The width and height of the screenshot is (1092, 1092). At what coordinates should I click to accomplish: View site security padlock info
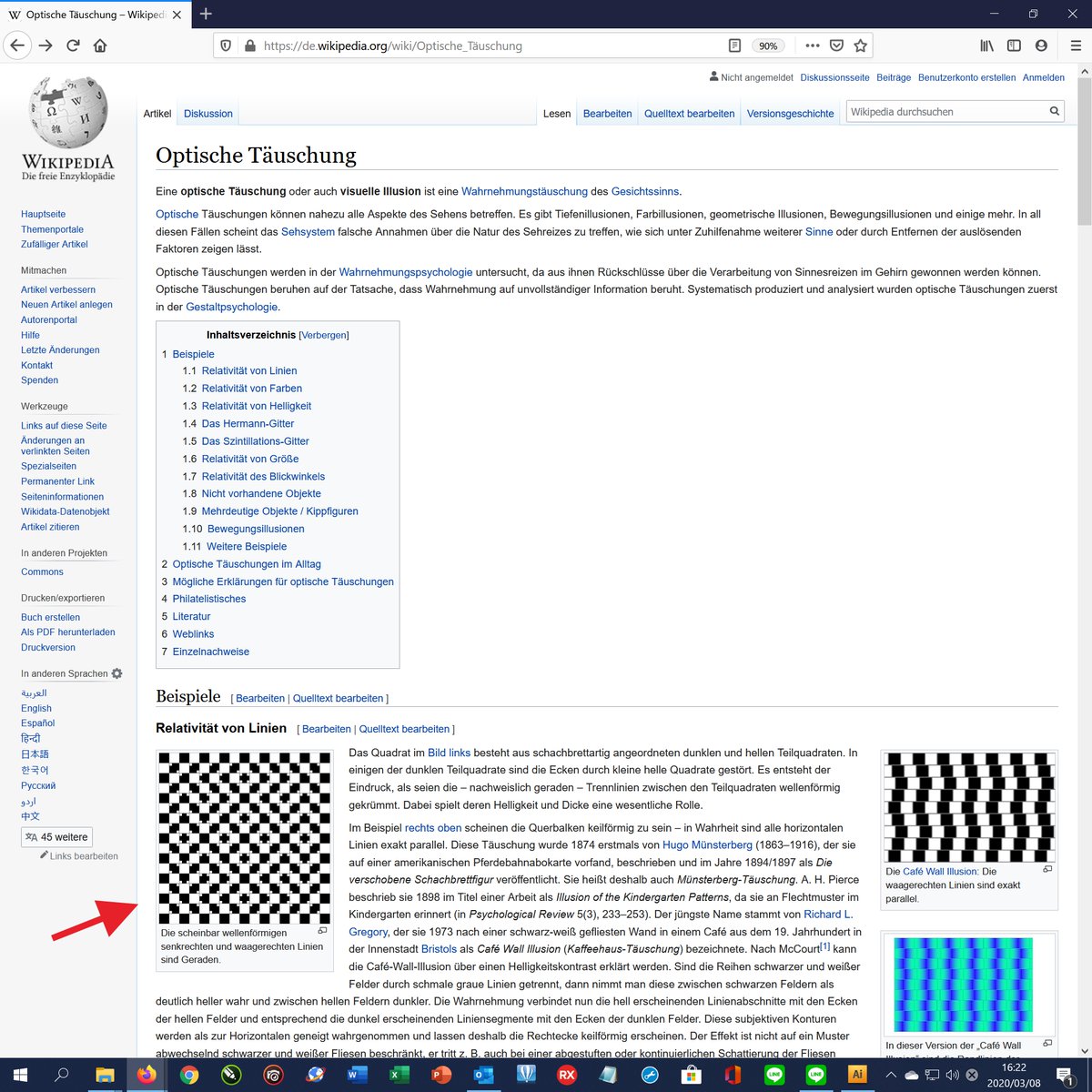pyautogui.click(x=250, y=45)
